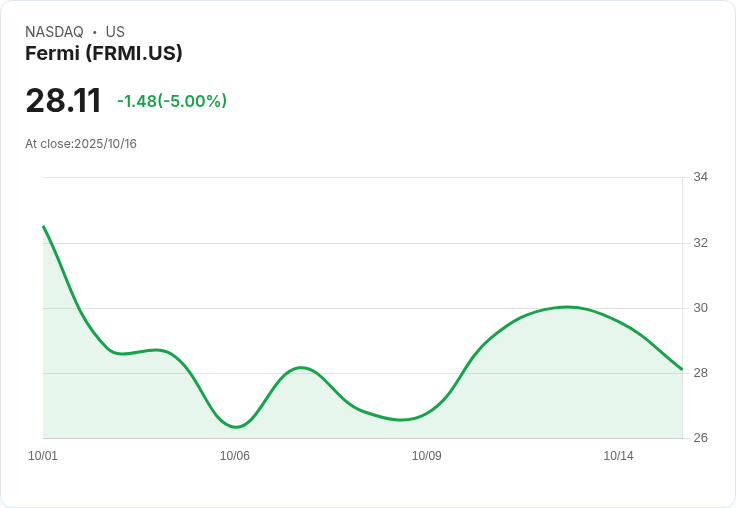Click the US market label

click(x=115, y=32)
